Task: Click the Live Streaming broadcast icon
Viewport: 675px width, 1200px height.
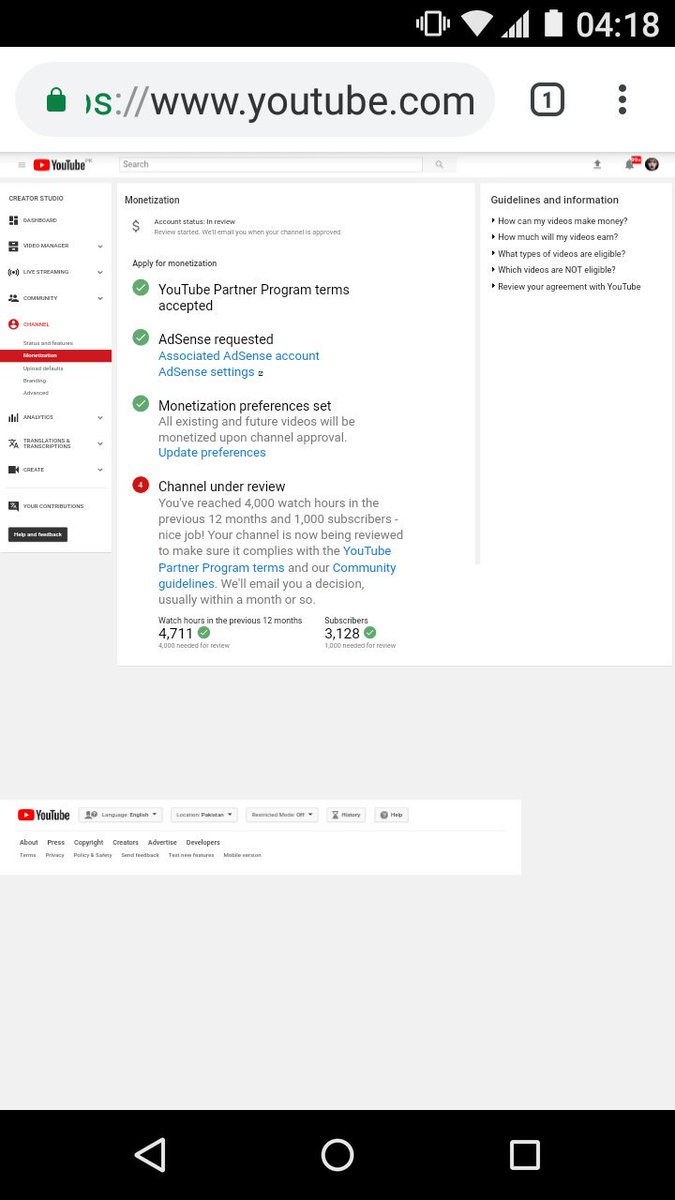Action: [13, 272]
